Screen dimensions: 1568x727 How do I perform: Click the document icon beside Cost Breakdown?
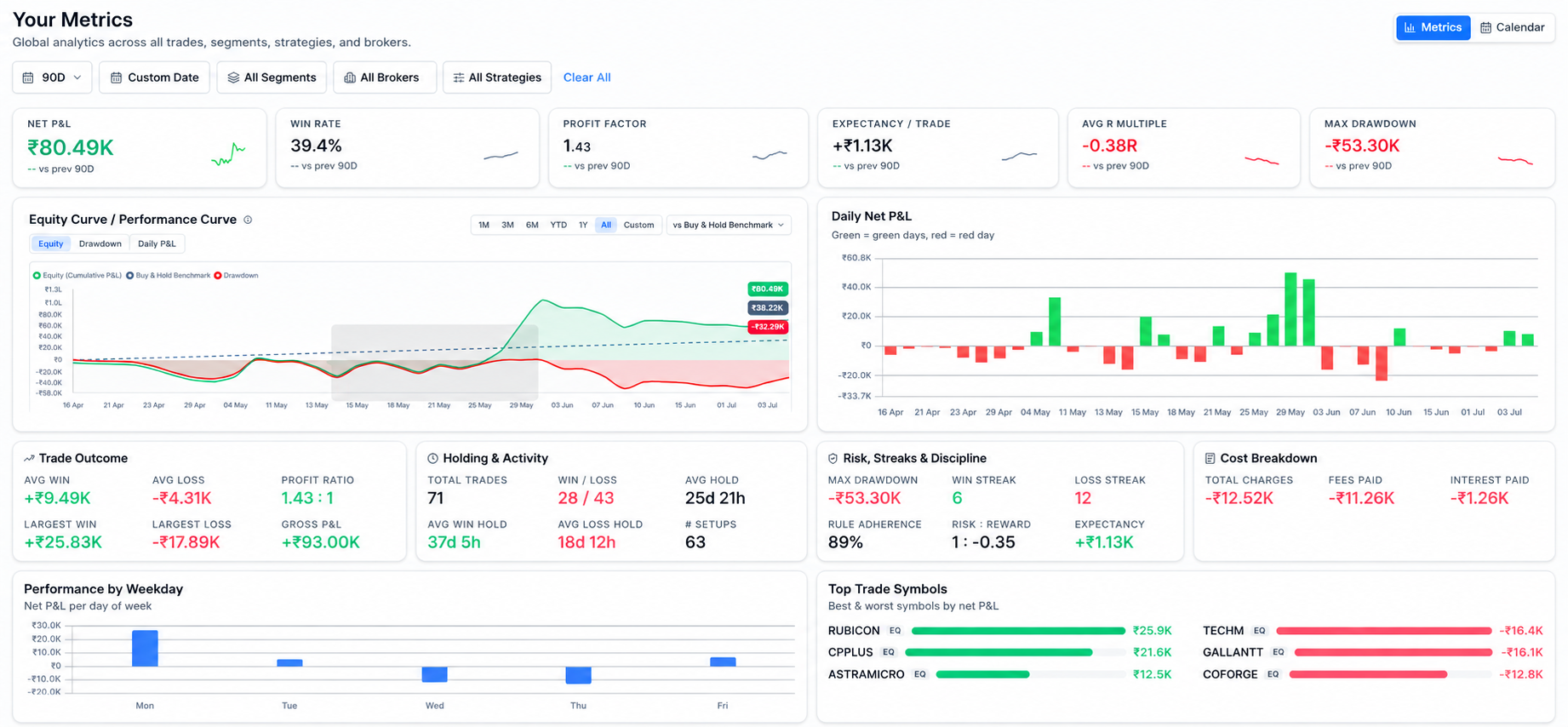pyautogui.click(x=1210, y=458)
